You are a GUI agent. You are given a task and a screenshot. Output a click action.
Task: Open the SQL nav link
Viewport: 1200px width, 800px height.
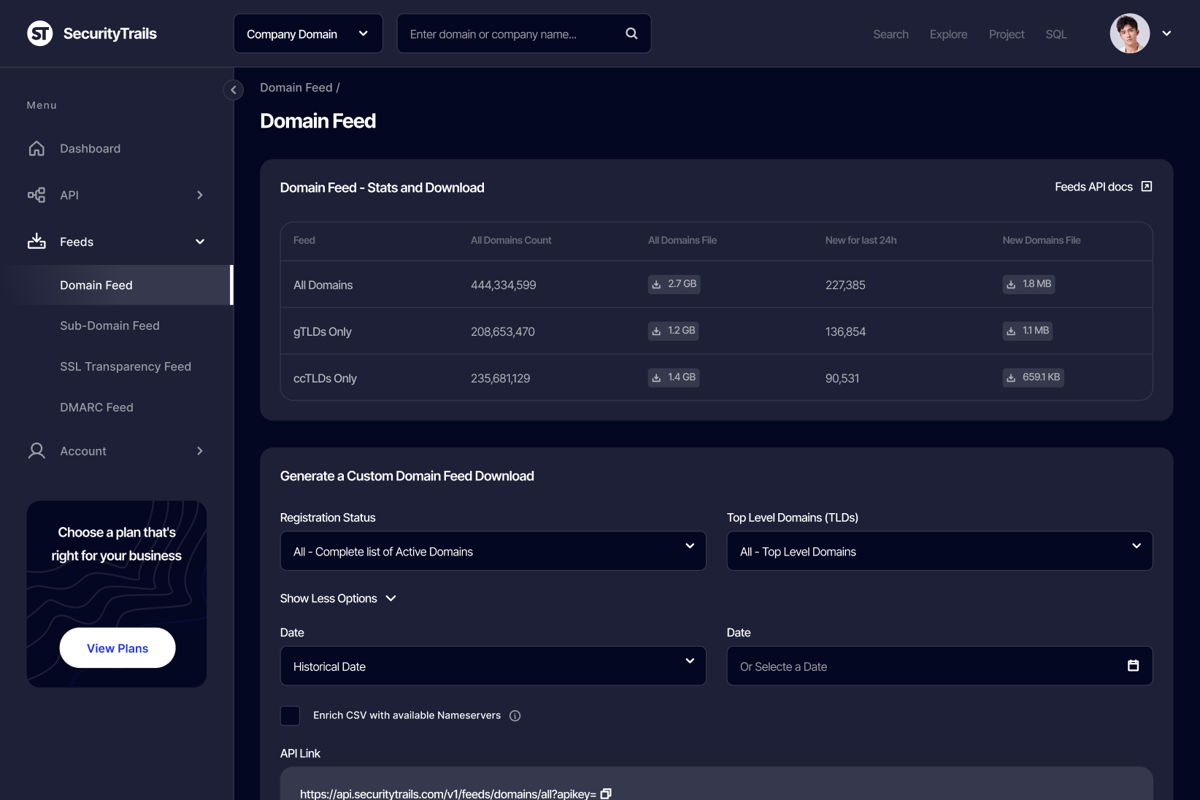click(1056, 34)
